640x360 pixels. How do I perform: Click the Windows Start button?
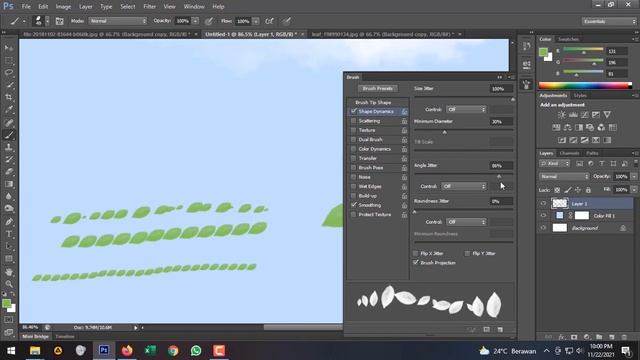click(11, 351)
